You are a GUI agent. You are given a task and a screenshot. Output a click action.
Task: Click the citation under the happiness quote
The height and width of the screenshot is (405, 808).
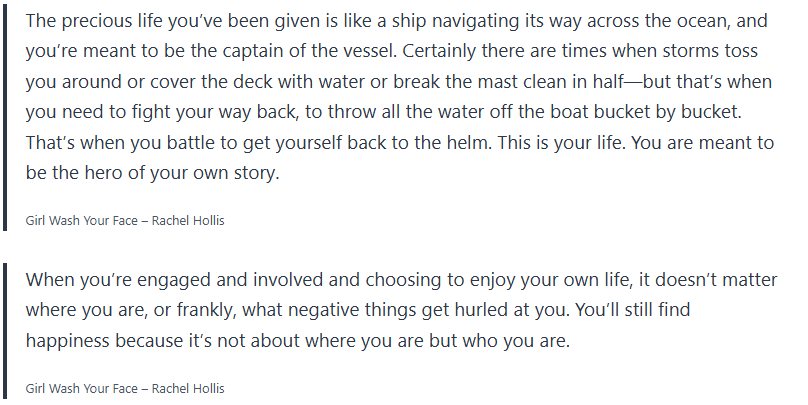coord(125,385)
